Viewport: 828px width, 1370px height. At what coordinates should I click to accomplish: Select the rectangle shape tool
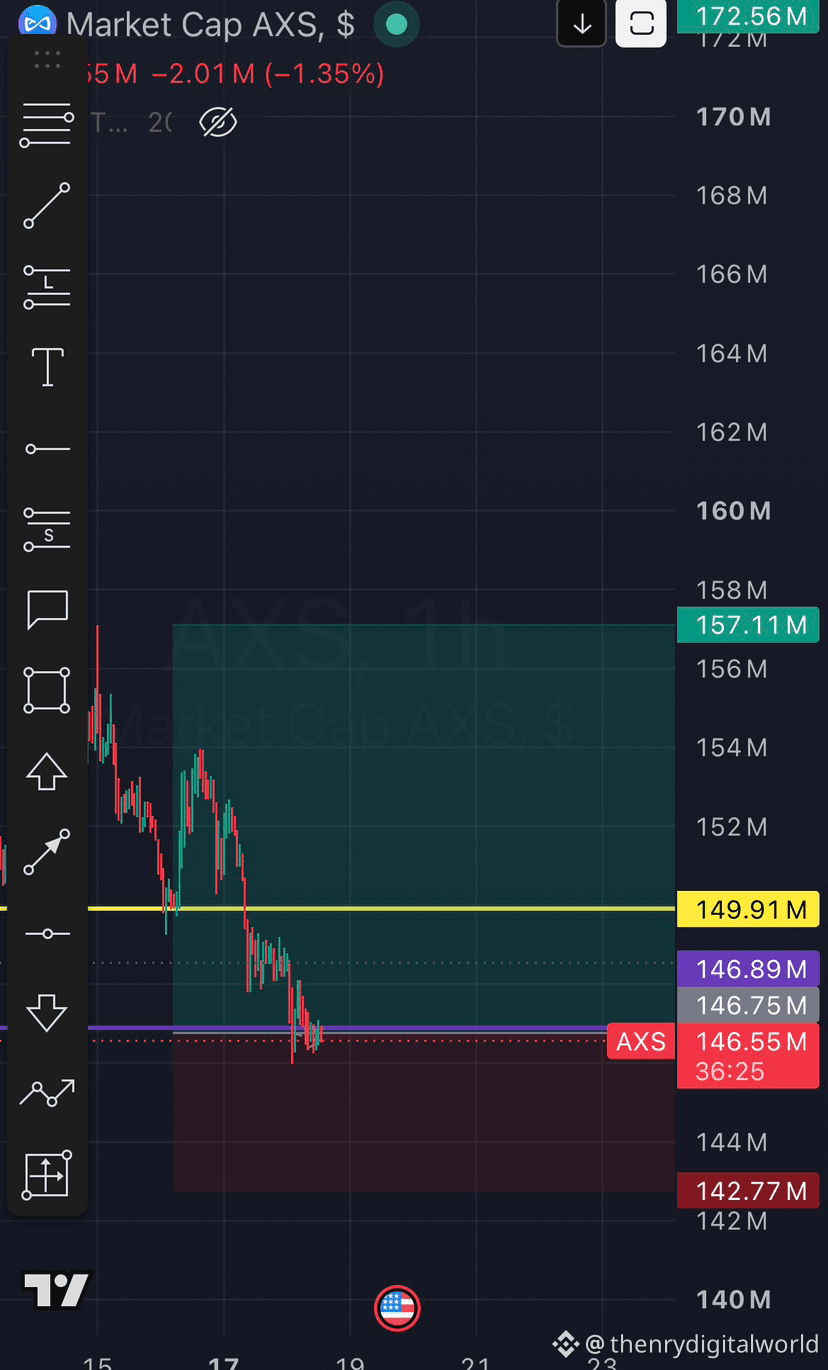[47, 690]
